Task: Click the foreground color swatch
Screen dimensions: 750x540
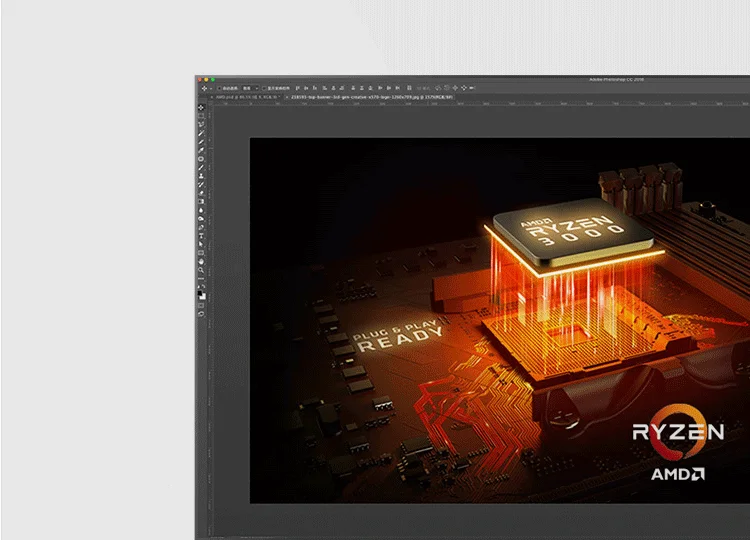Action: pos(200,292)
